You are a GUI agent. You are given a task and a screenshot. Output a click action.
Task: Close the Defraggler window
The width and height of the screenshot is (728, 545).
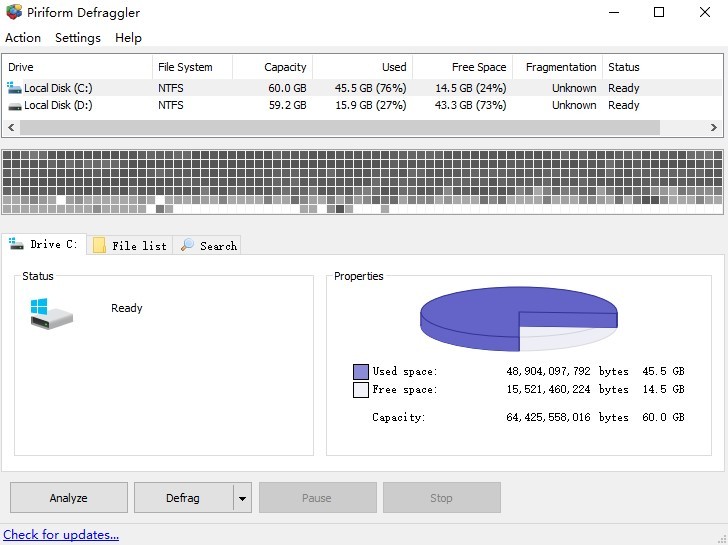(705, 13)
